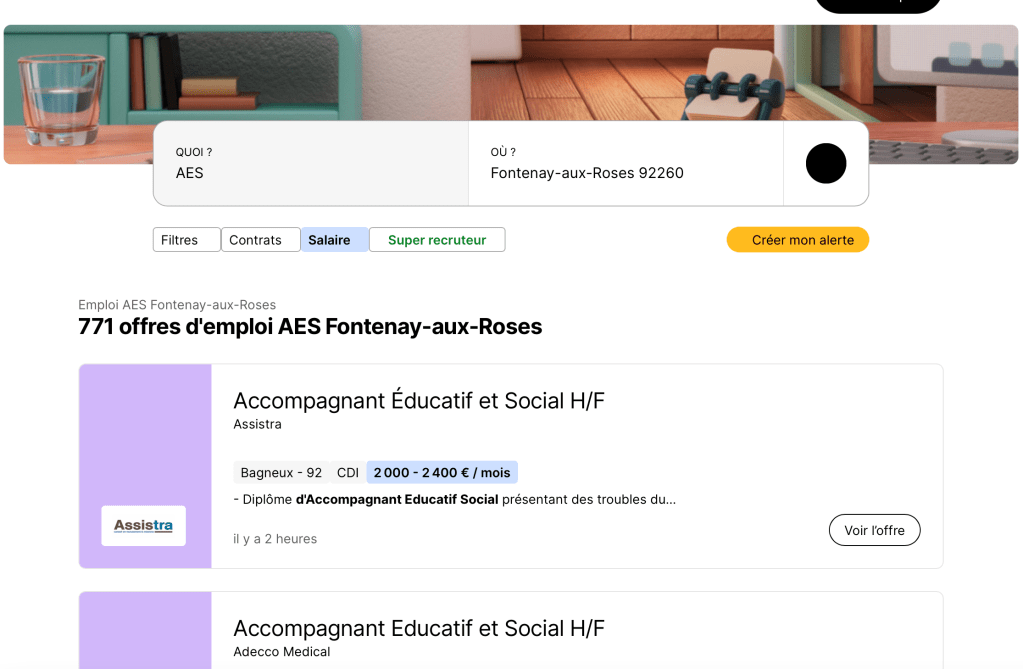1023x669 pixels.
Task: Click the Adecco Medical company name
Action: click(281, 652)
